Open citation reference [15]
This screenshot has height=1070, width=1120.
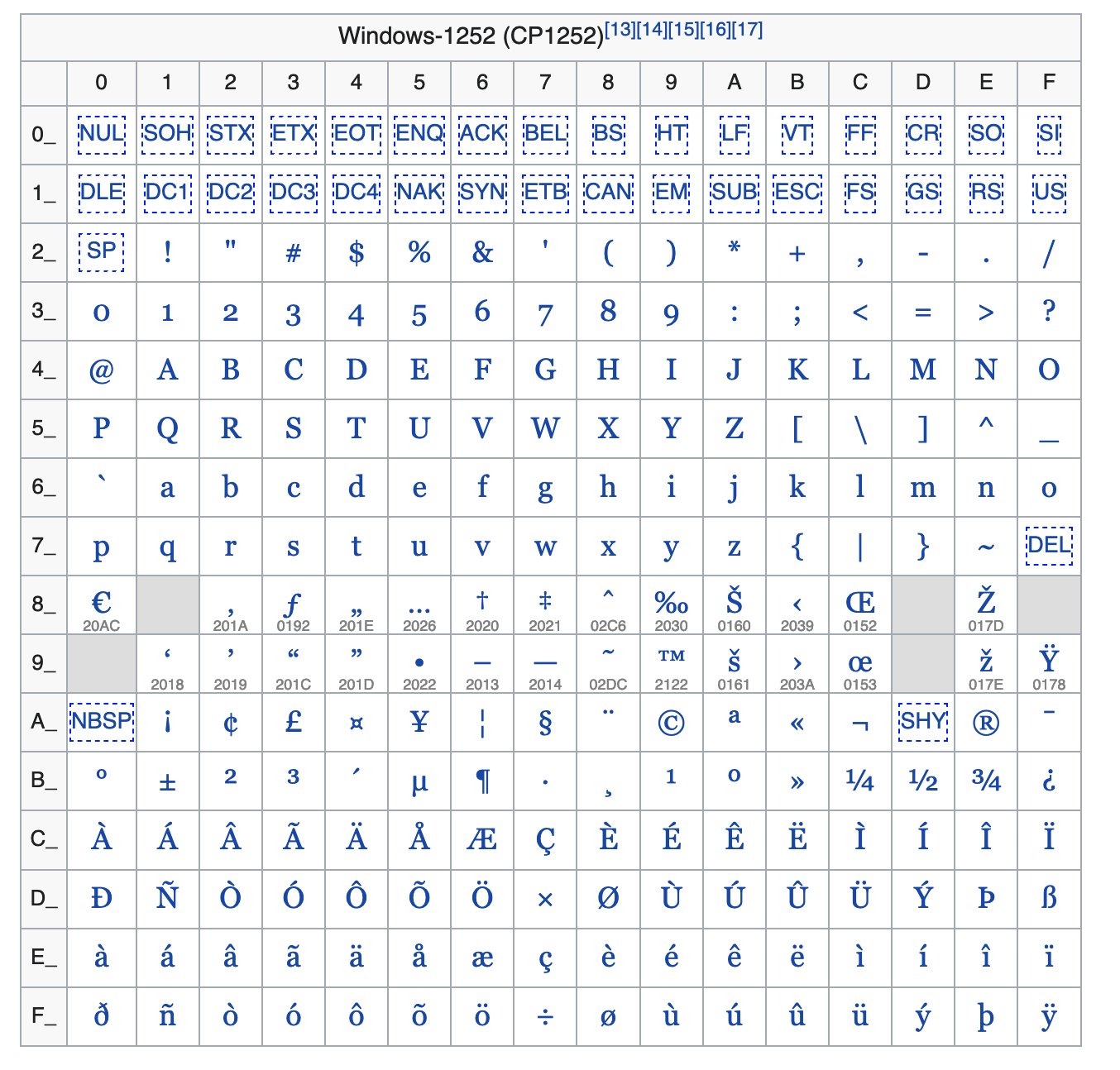[683, 30]
